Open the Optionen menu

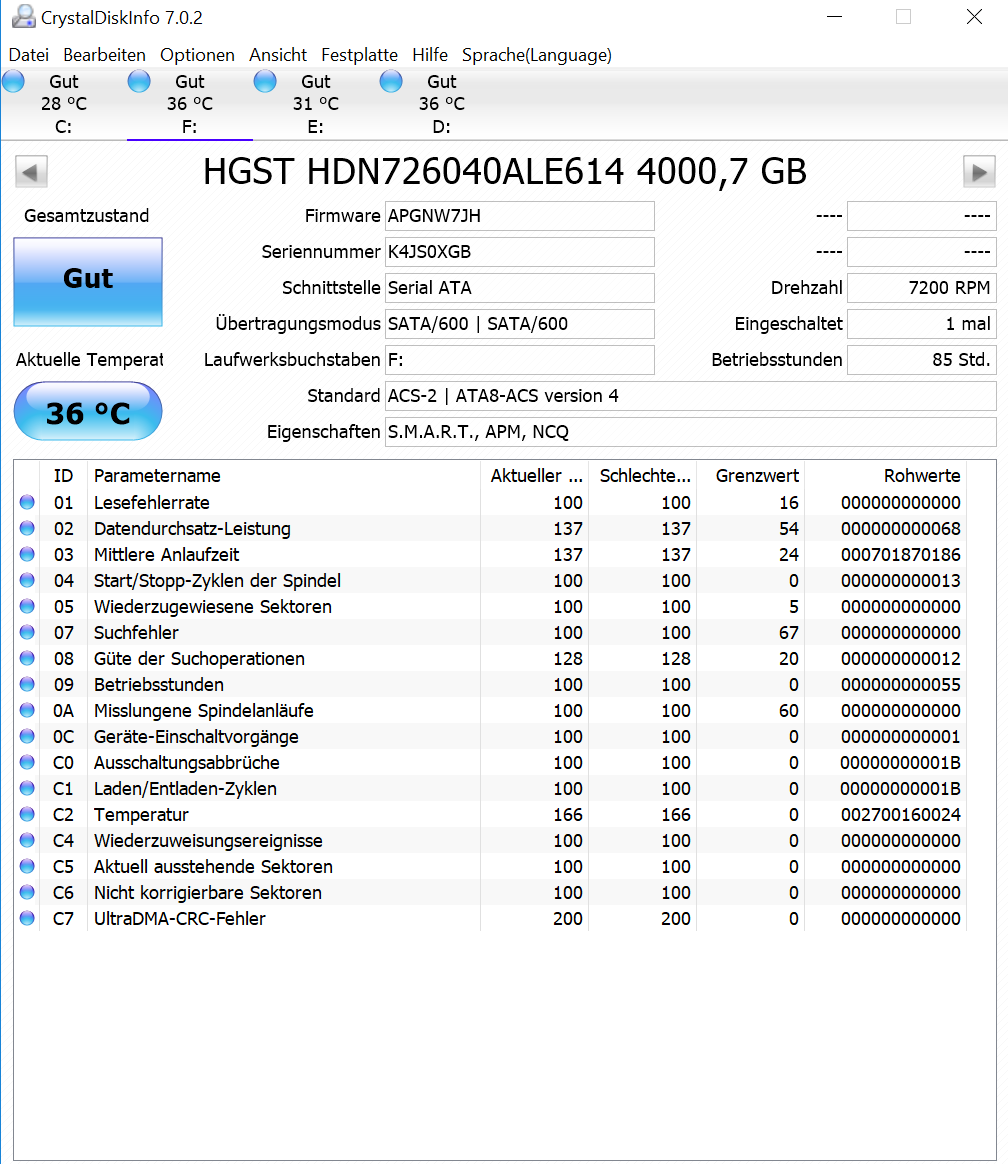pos(197,55)
